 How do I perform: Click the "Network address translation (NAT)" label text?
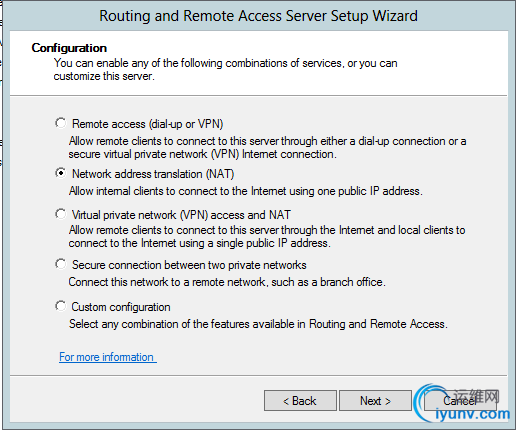153,174
